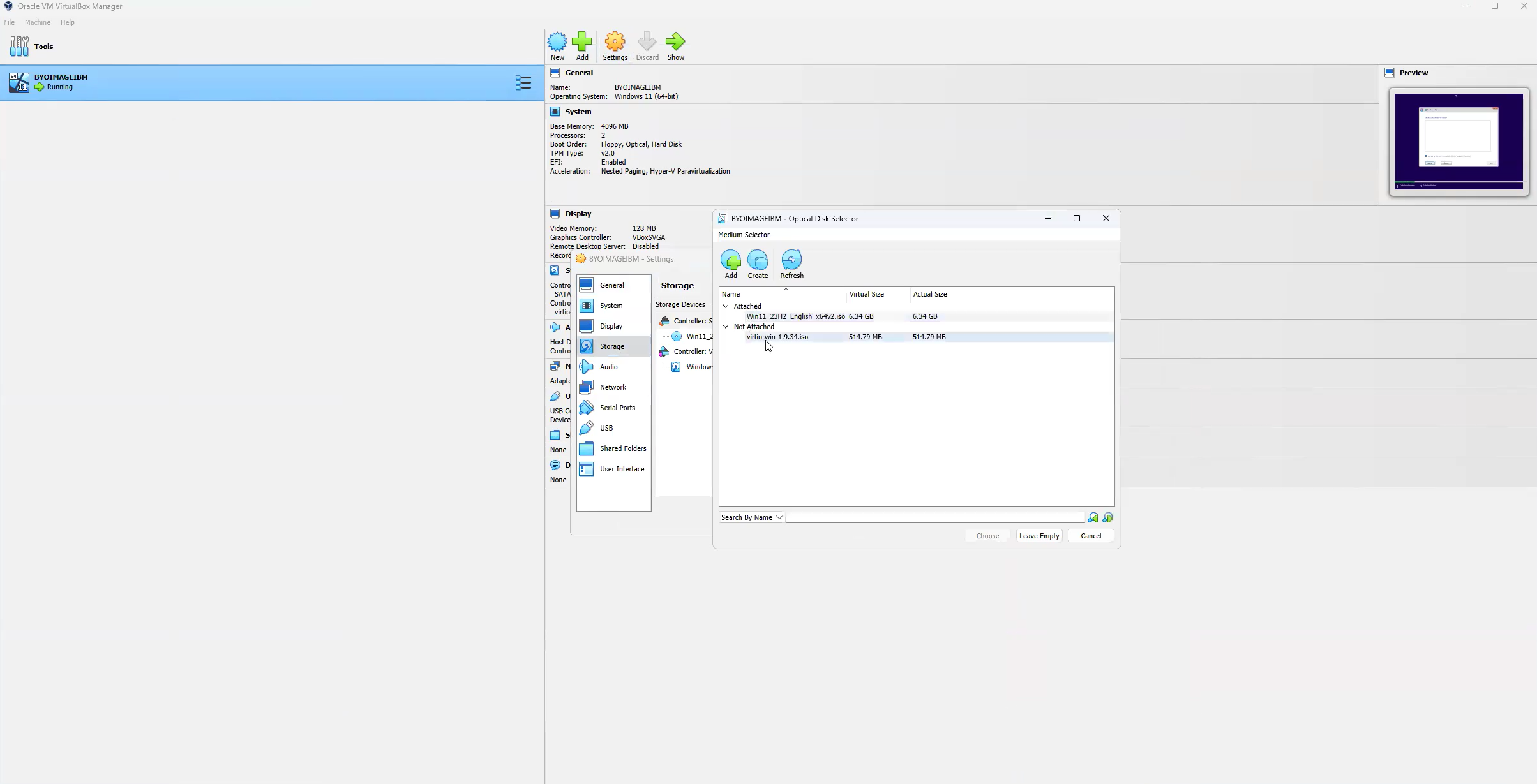This screenshot has width=1537, height=784.
Task: Click the Add disk icon in Medium Selector
Action: (731, 262)
